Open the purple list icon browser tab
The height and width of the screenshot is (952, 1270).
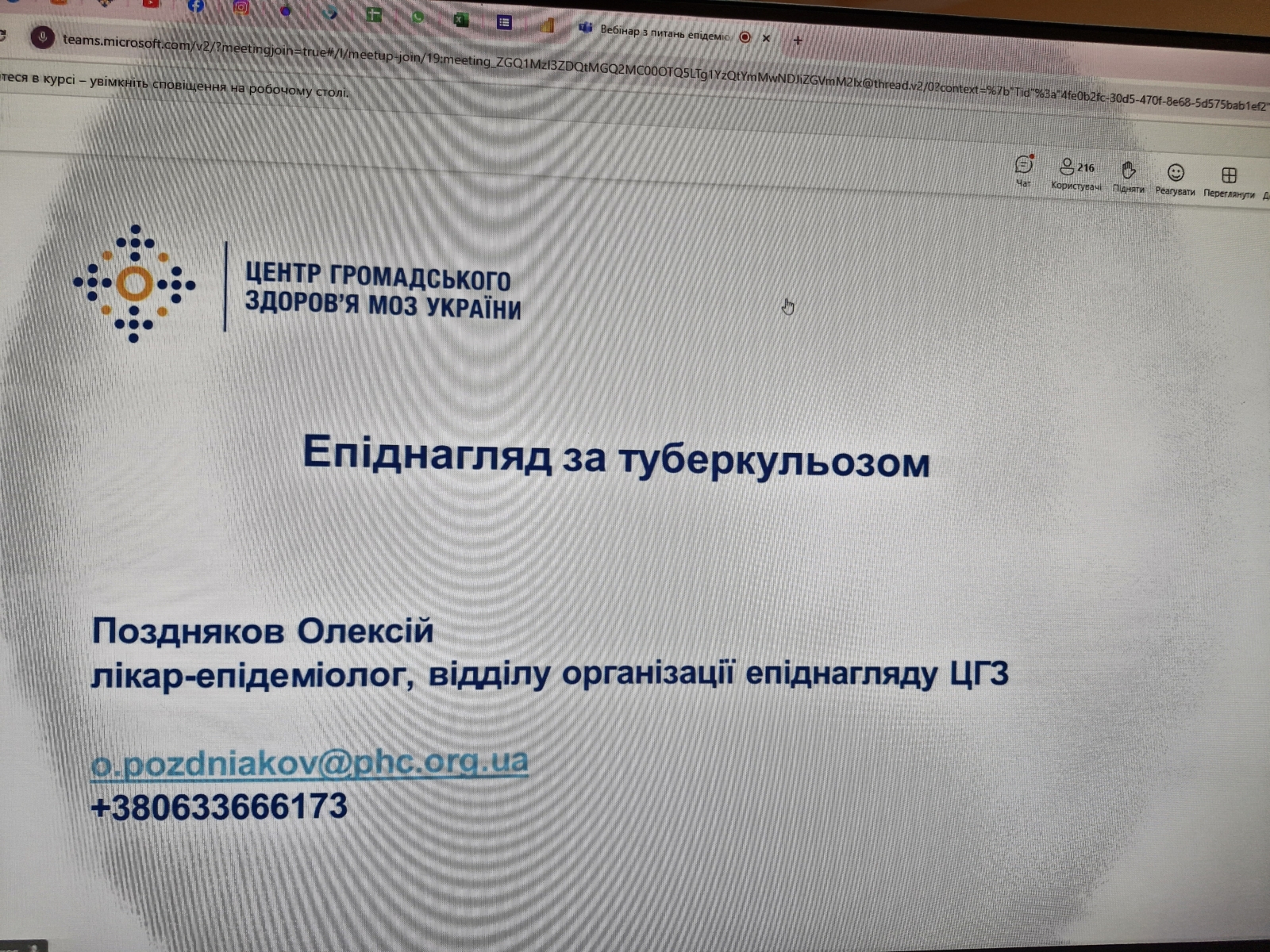504,22
